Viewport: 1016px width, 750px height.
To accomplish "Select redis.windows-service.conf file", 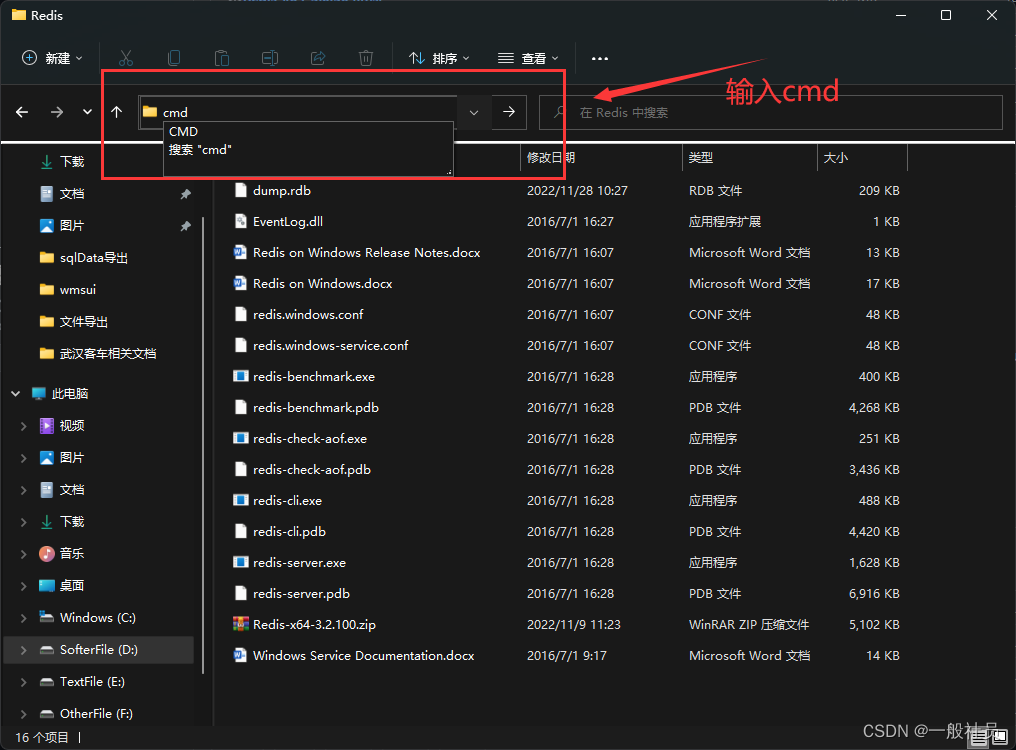I will (x=330, y=346).
